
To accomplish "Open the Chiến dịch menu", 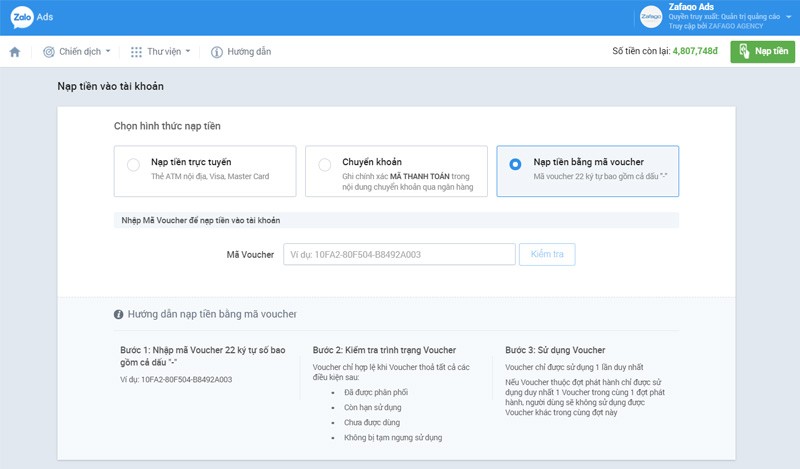I will click(77, 52).
